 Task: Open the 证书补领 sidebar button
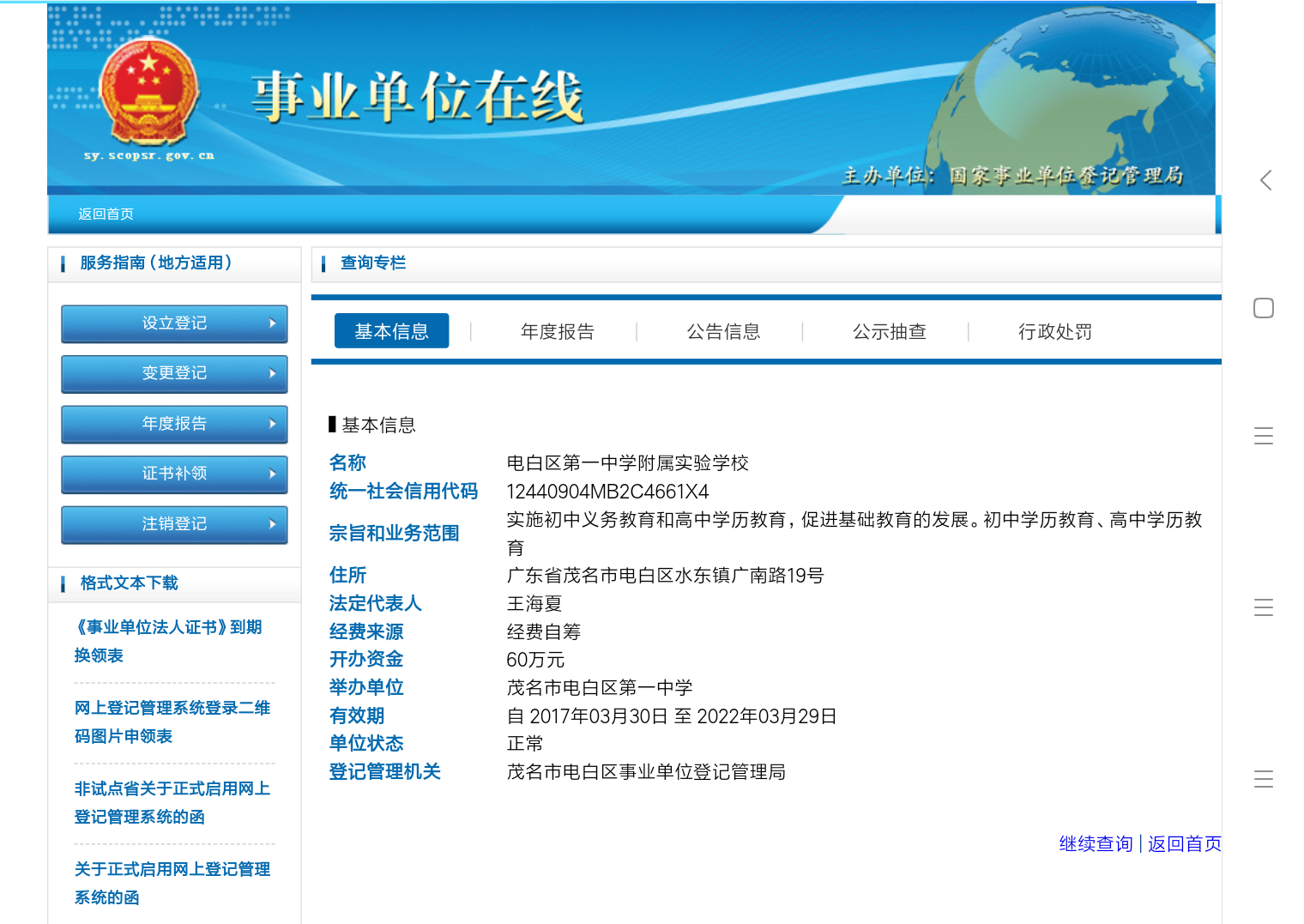(174, 474)
